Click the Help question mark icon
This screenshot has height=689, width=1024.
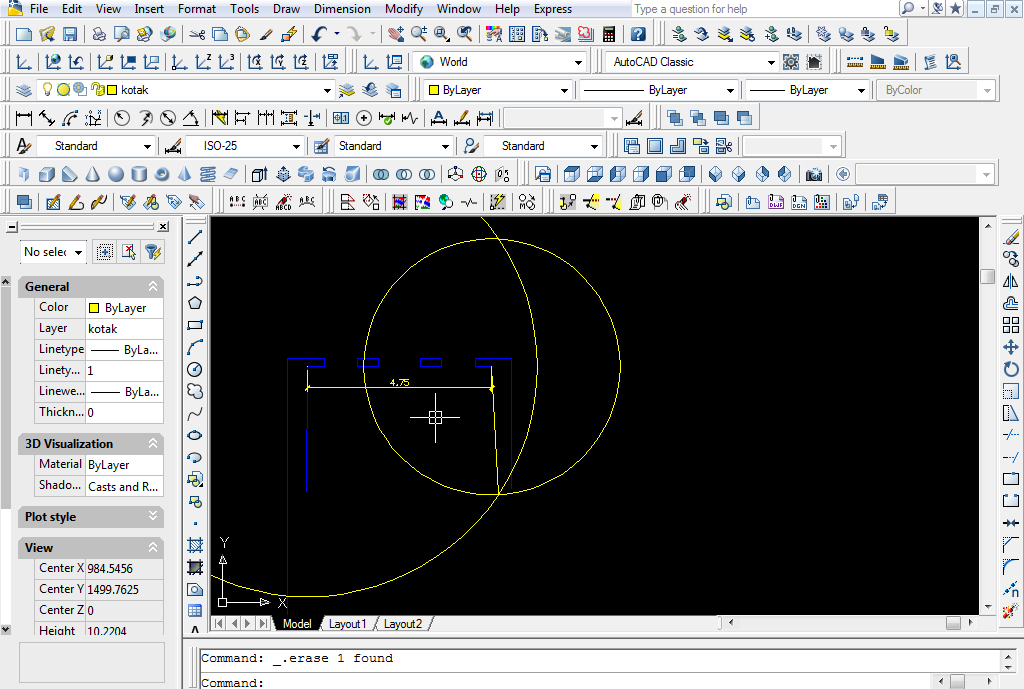pyautogui.click(x=639, y=34)
